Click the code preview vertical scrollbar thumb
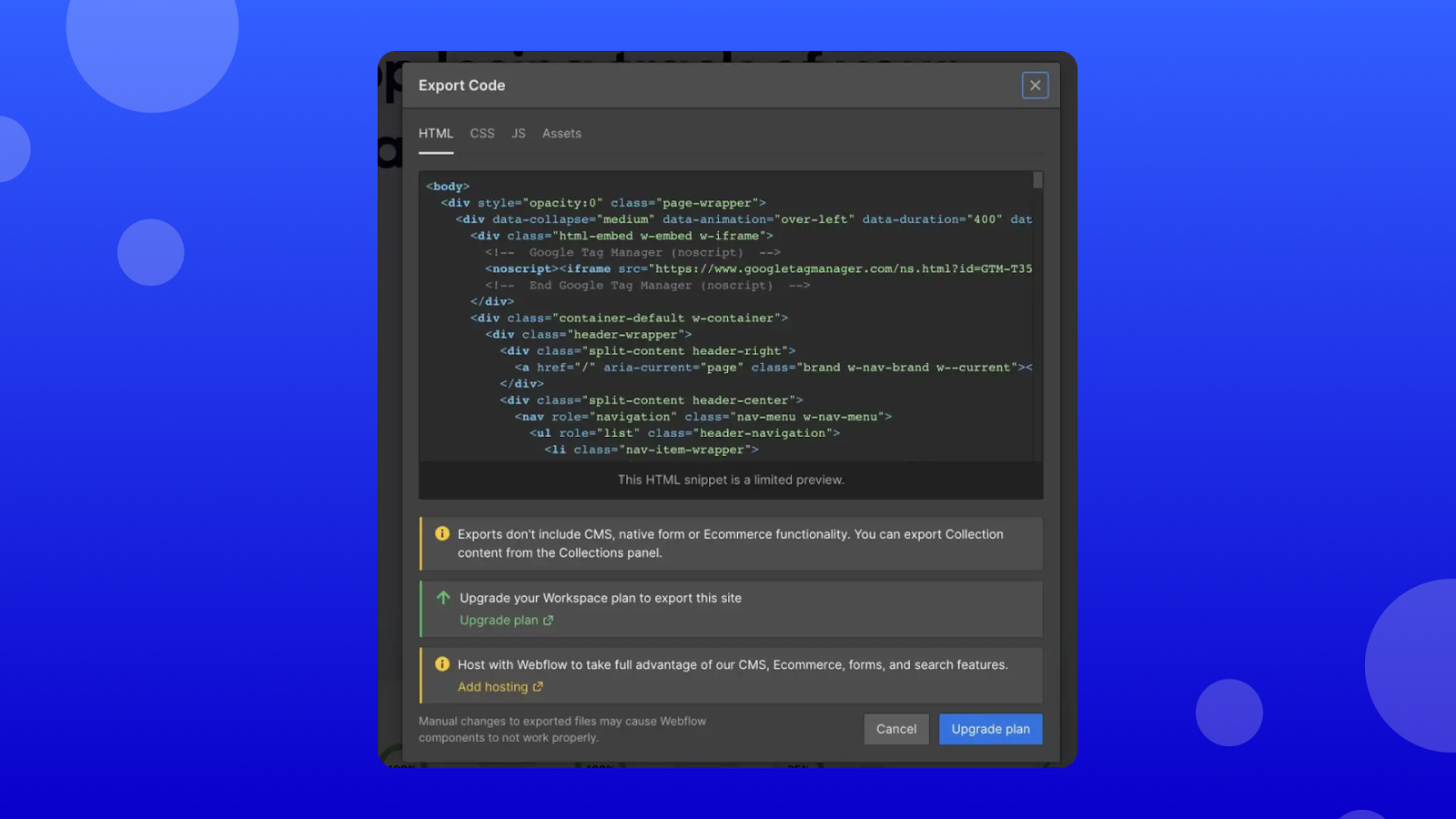 point(1037,180)
